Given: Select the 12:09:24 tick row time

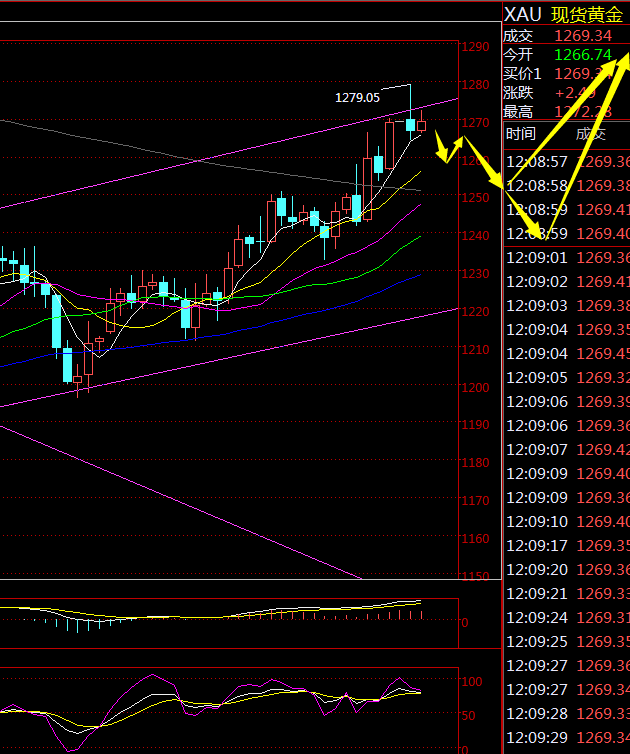Looking at the screenshot, I should pyautogui.click(x=537, y=617).
